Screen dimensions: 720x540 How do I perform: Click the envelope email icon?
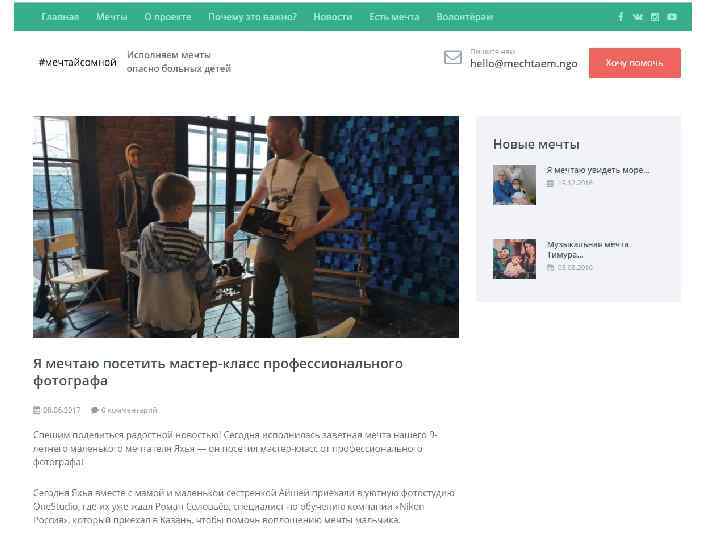(453, 57)
